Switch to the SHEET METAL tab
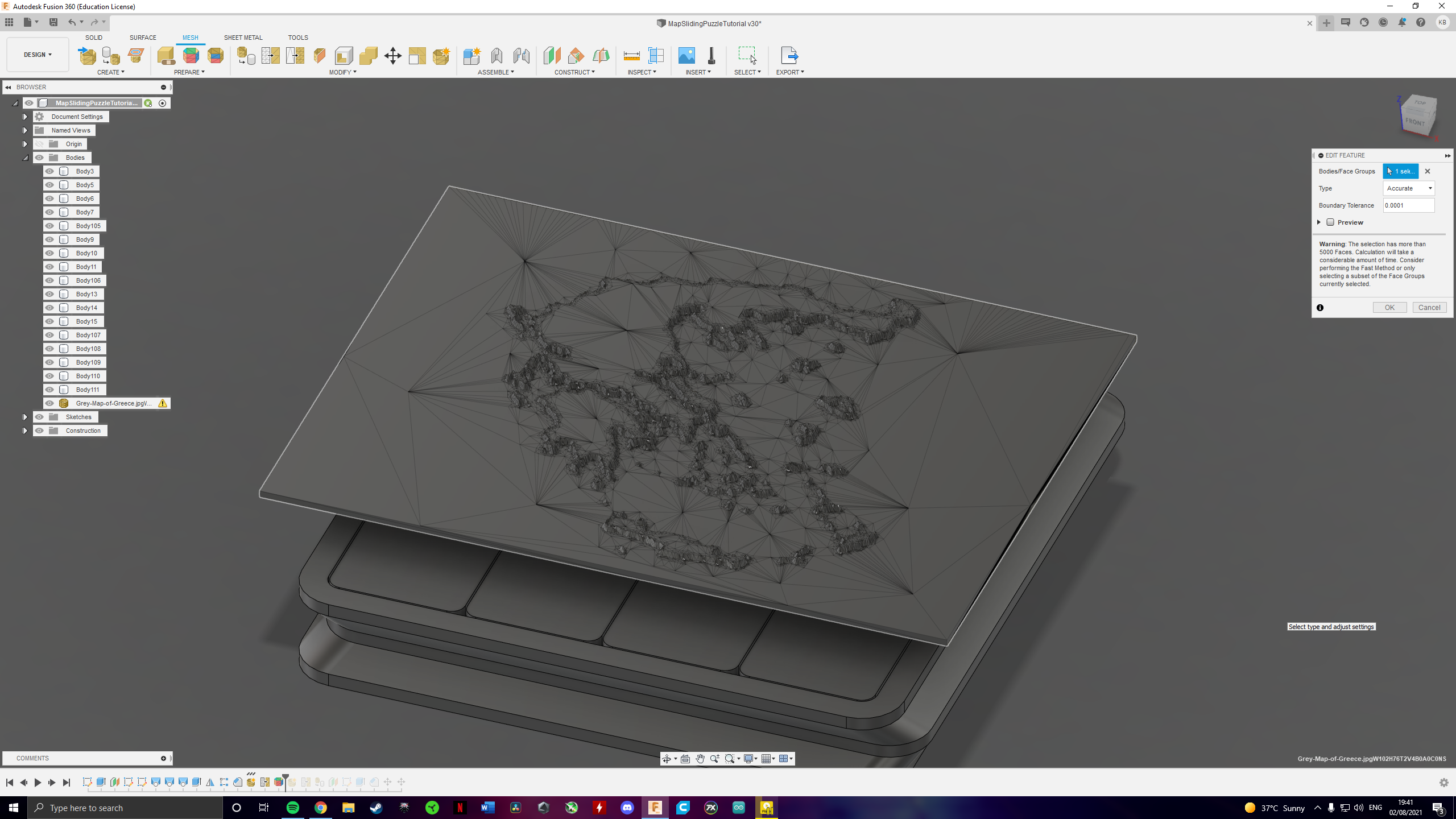 (243, 38)
